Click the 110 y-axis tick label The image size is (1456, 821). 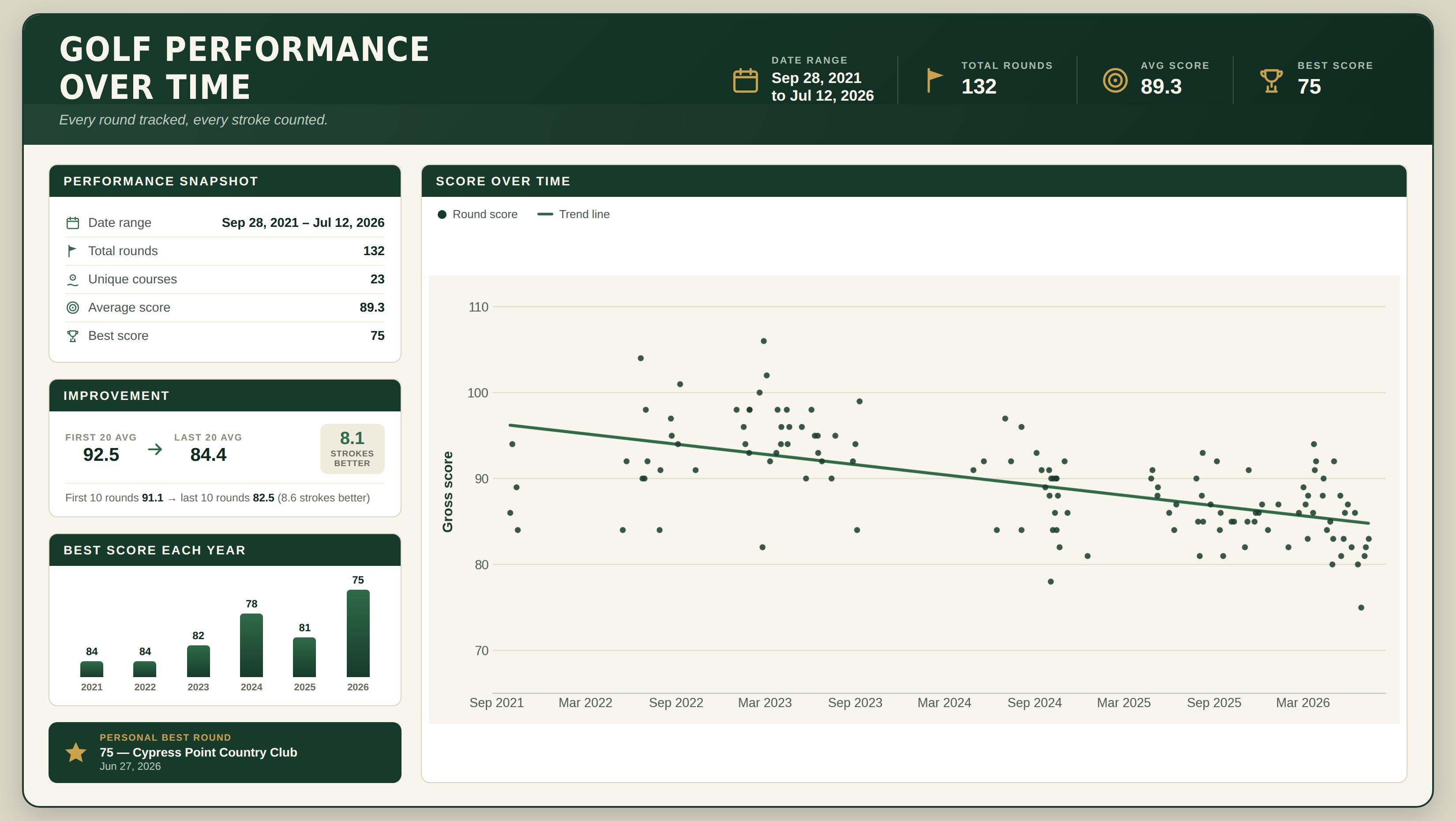click(x=478, y=307)
